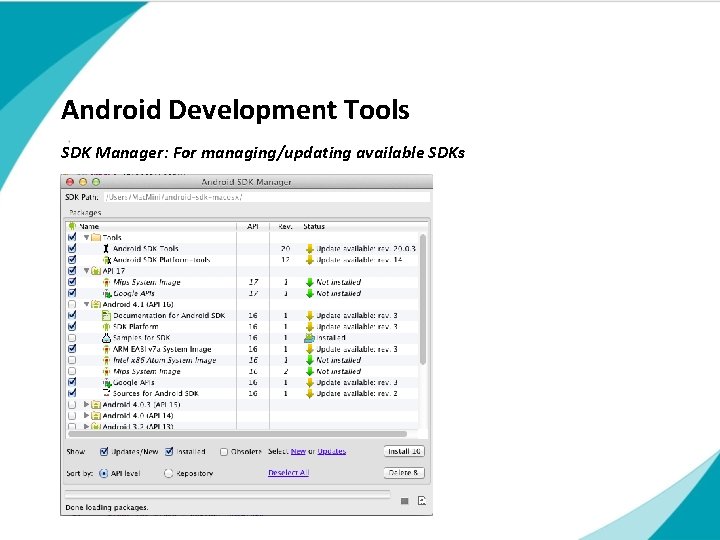Click the loading progress bar
This screenshot has width=720, height=540.
tap(228, 495)
